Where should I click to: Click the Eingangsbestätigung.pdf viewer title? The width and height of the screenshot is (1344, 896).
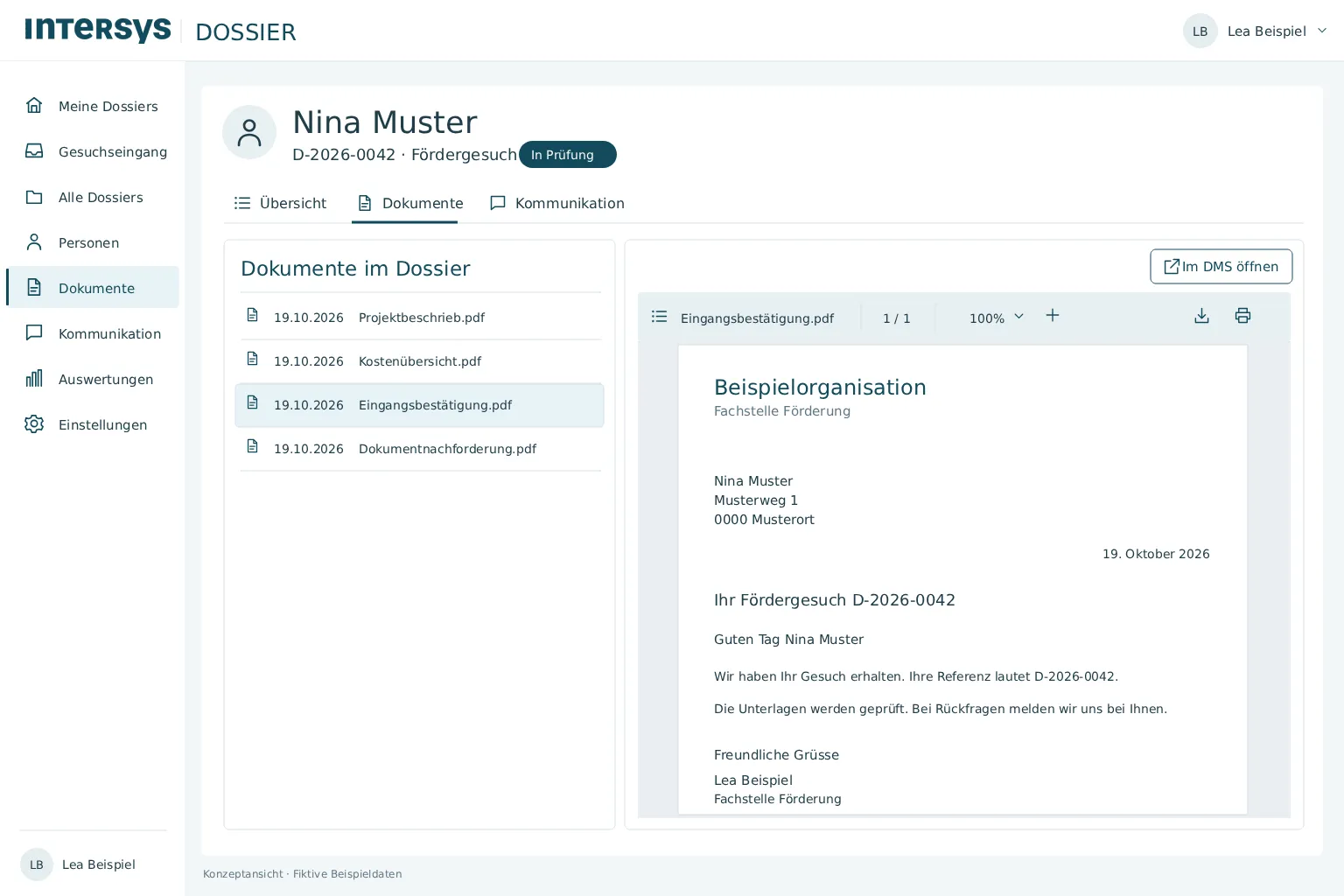point(757,318)
